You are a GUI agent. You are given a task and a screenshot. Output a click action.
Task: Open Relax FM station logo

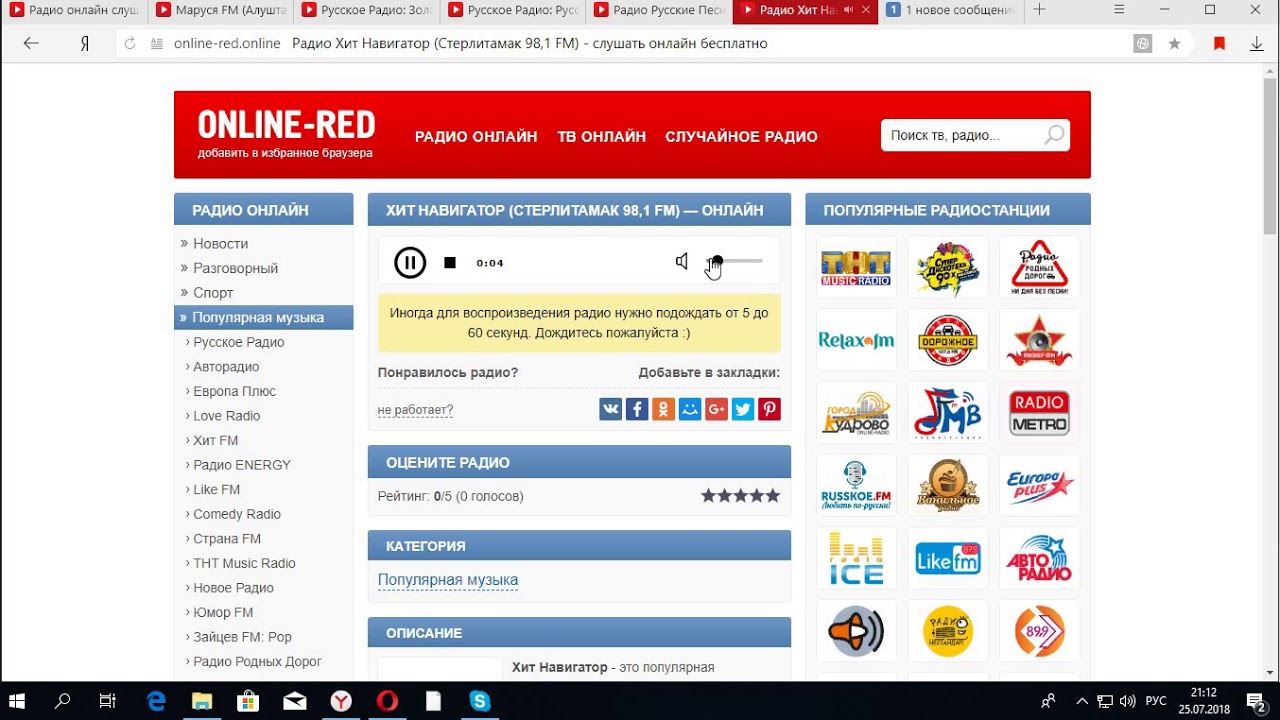pos(856,340)
